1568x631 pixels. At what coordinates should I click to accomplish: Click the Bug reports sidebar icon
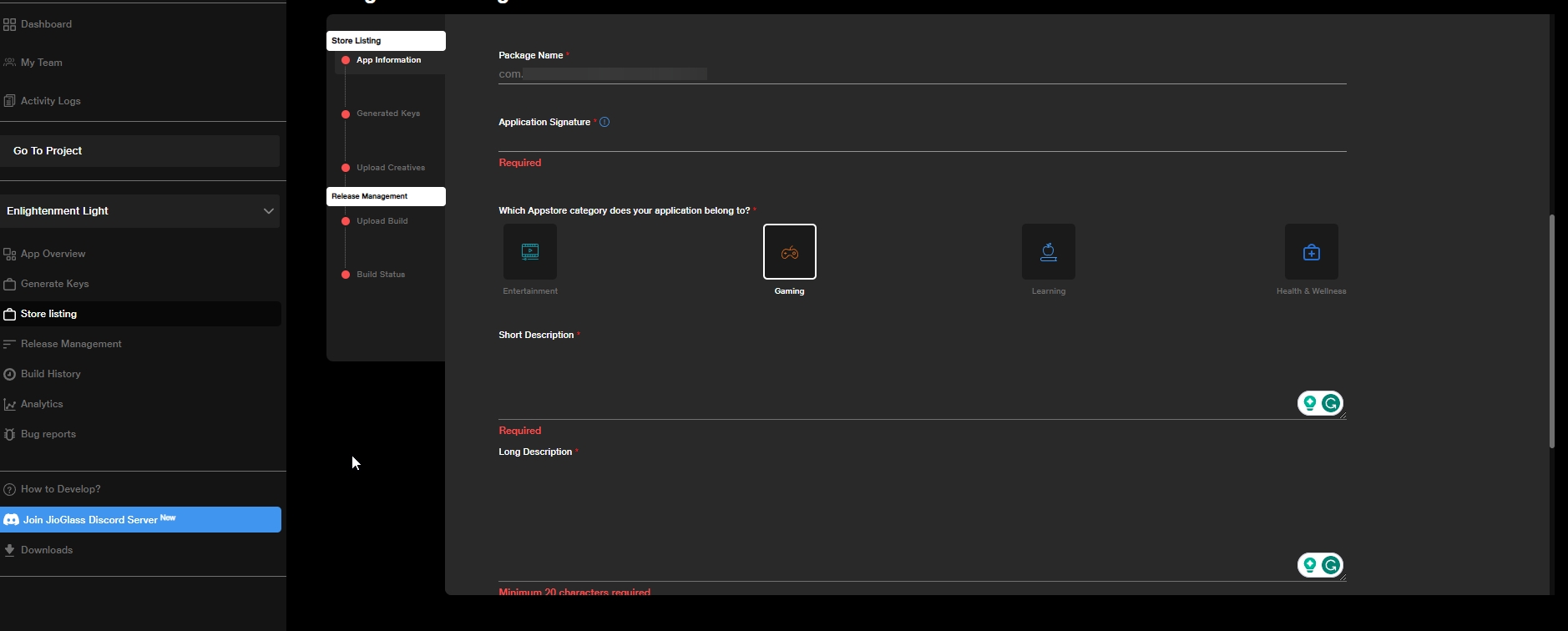pyautogui.click(x=10, y=434)
